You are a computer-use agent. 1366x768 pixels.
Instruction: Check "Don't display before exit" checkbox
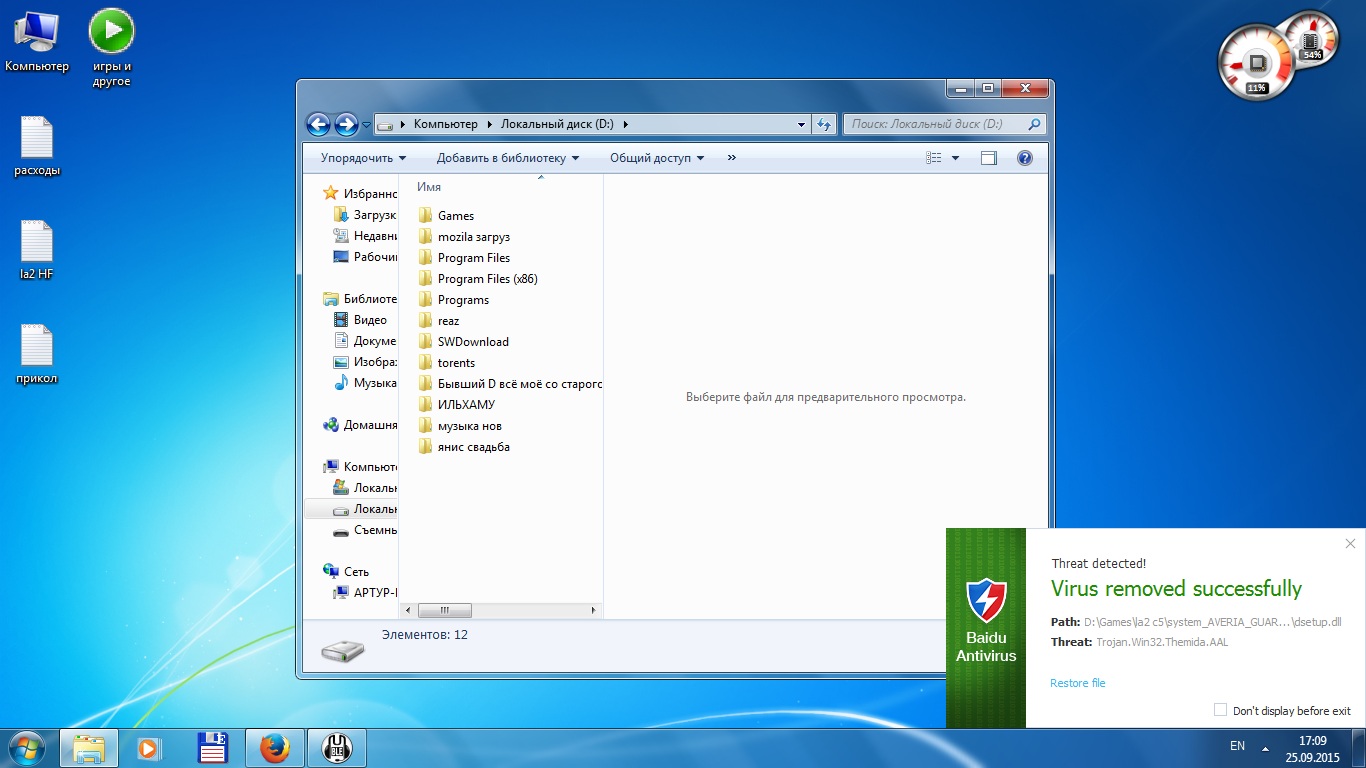[1220, 710]
